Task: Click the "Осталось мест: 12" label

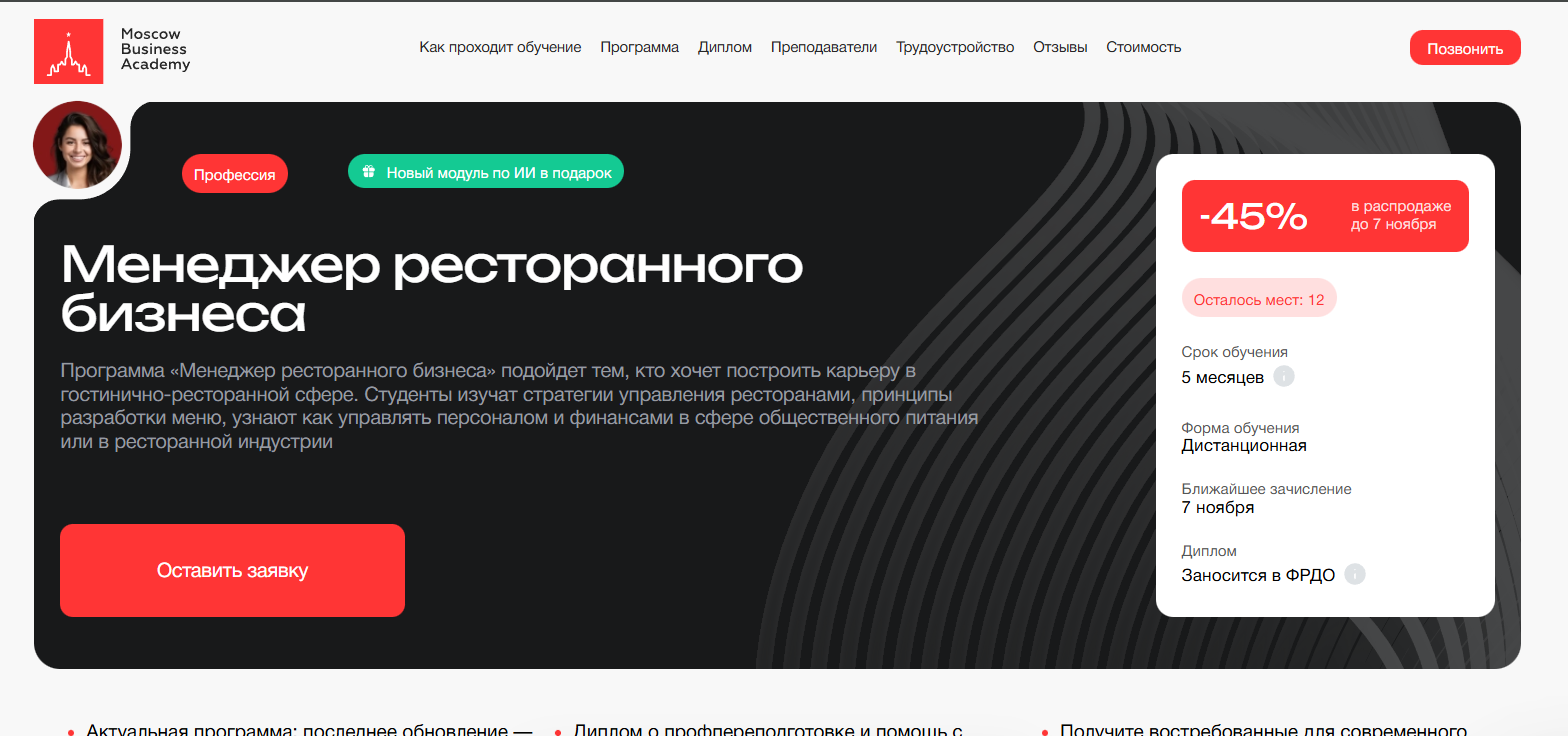Action: 1259,299
